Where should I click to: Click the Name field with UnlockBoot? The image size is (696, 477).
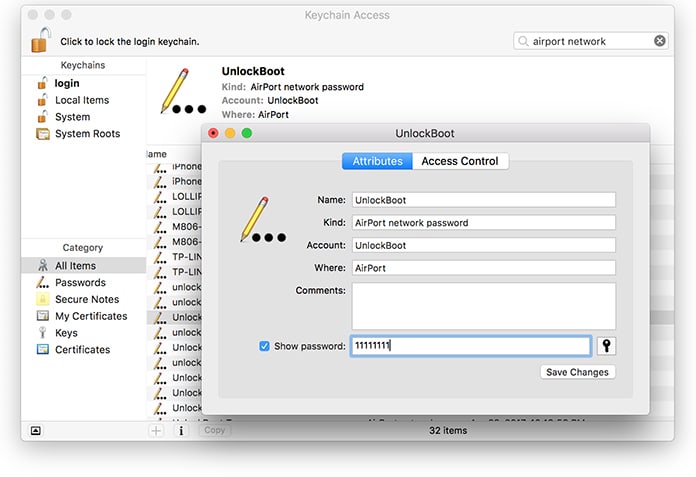tap(484, 200)
